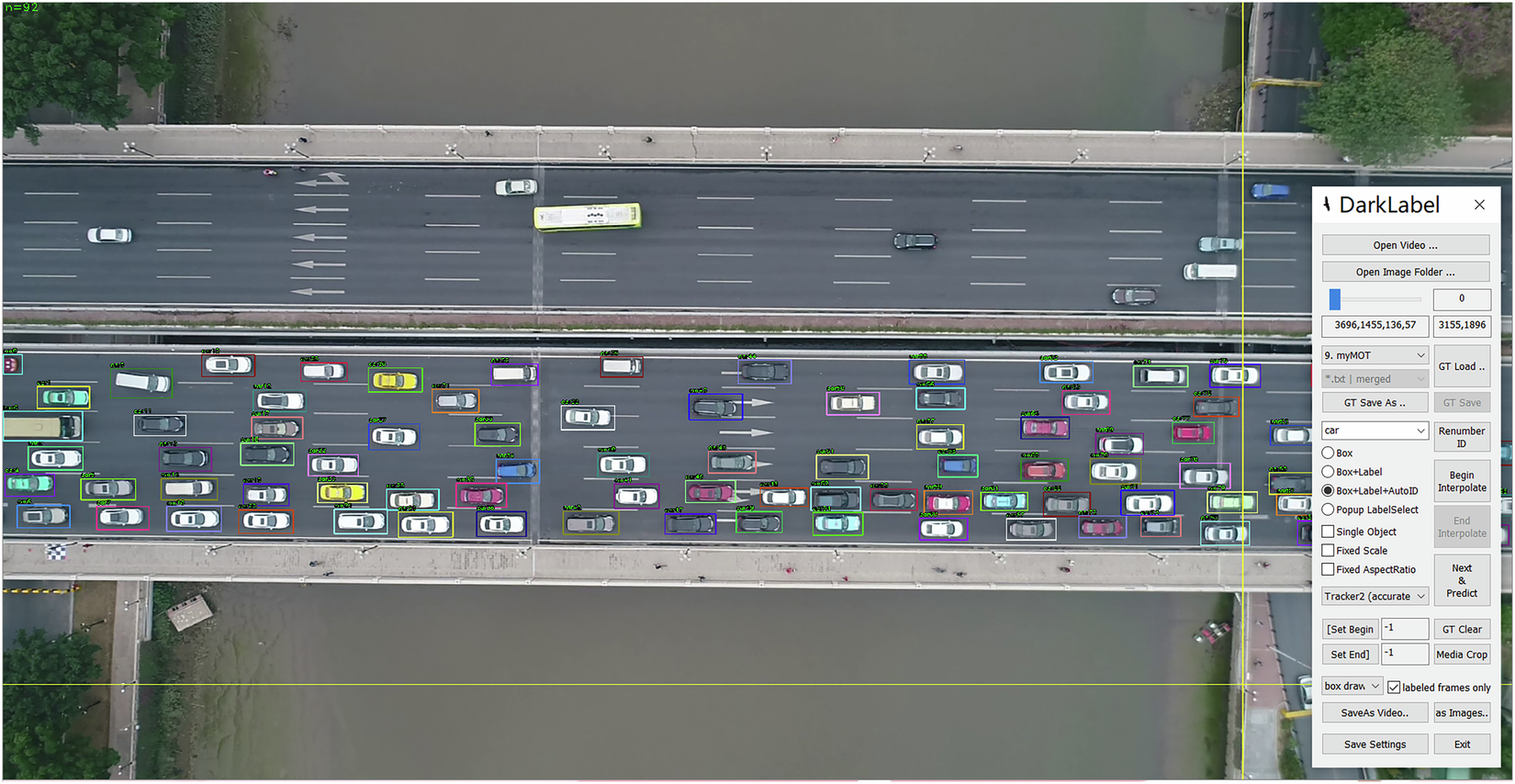
Task: Click the cursor position field 3155,1896
Action: (1462, 325)
